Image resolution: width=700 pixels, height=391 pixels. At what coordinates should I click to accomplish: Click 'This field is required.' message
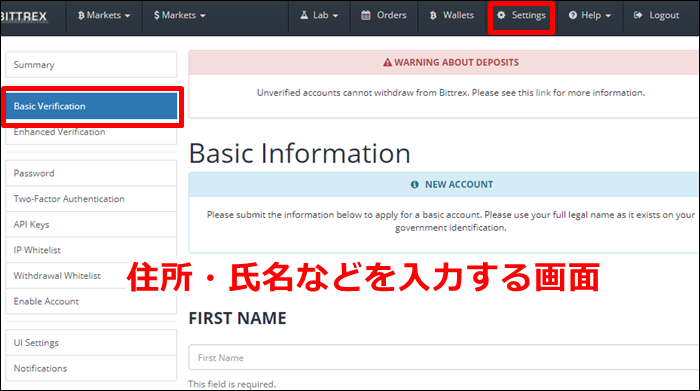pos(232,384)
